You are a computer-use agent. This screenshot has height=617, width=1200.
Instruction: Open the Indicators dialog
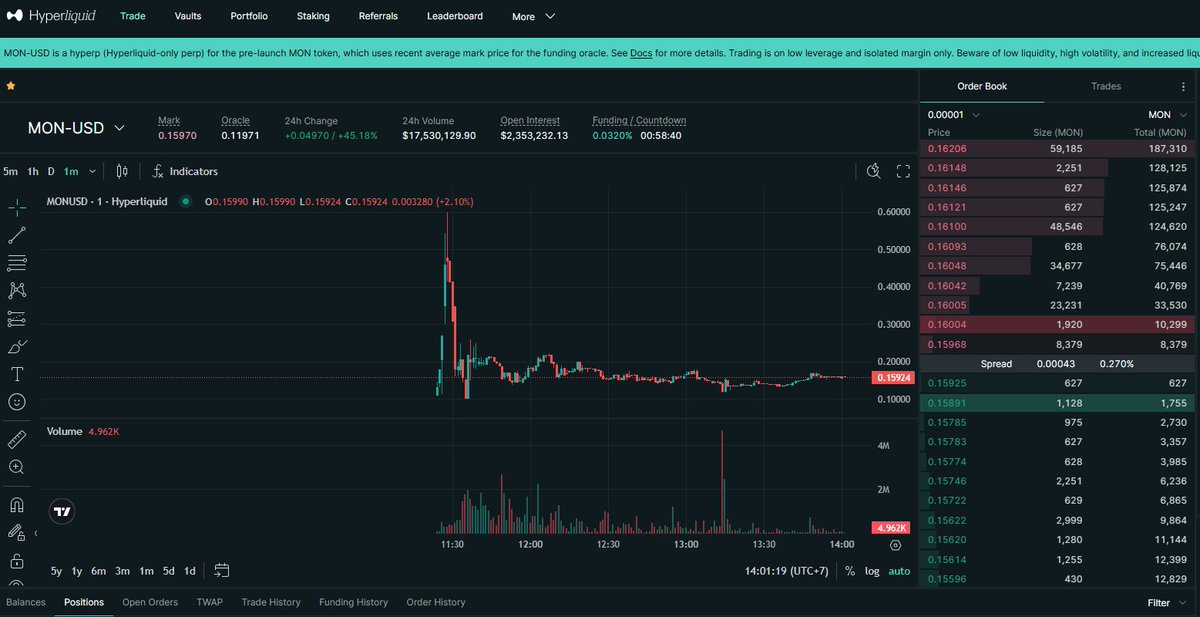185,171
